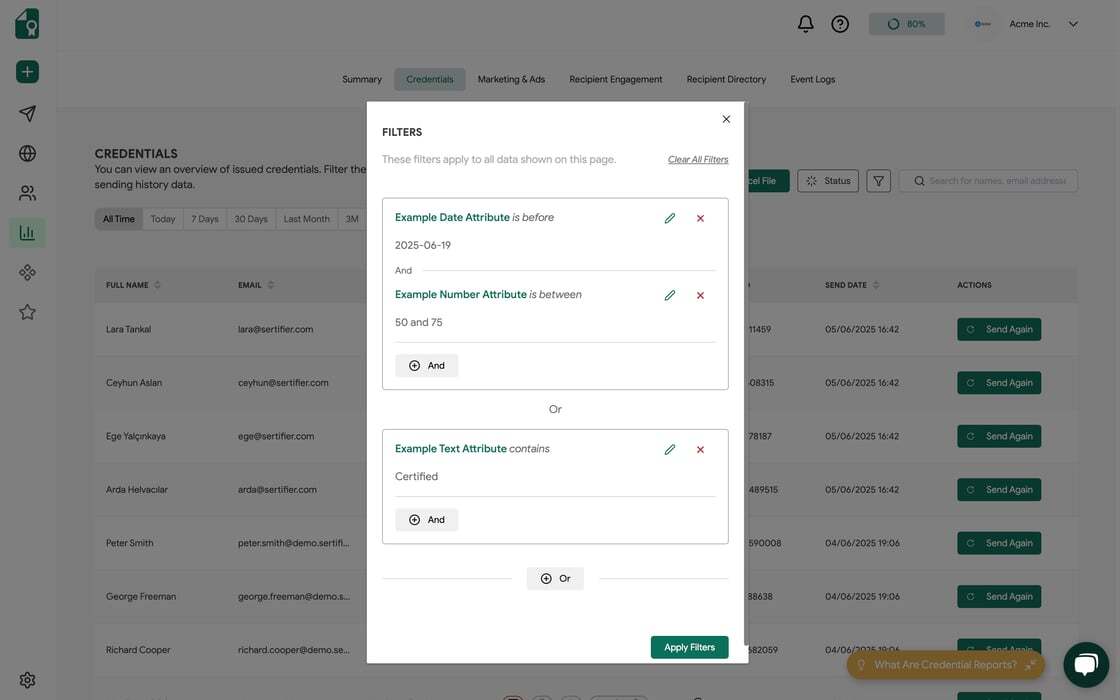Click the 2025-06-19 date value

pos(423,245)
